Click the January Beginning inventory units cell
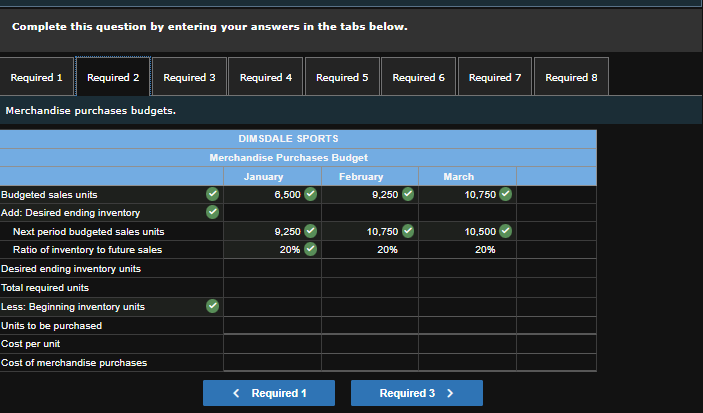The image size is (703, 413). 272,307
